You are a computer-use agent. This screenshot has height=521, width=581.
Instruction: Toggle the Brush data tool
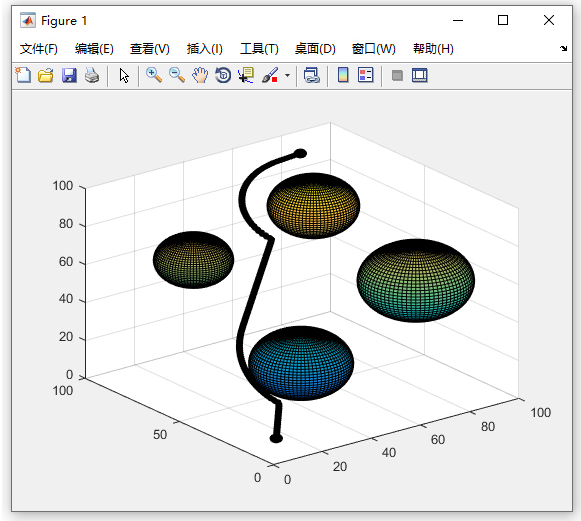click(270, 75)
